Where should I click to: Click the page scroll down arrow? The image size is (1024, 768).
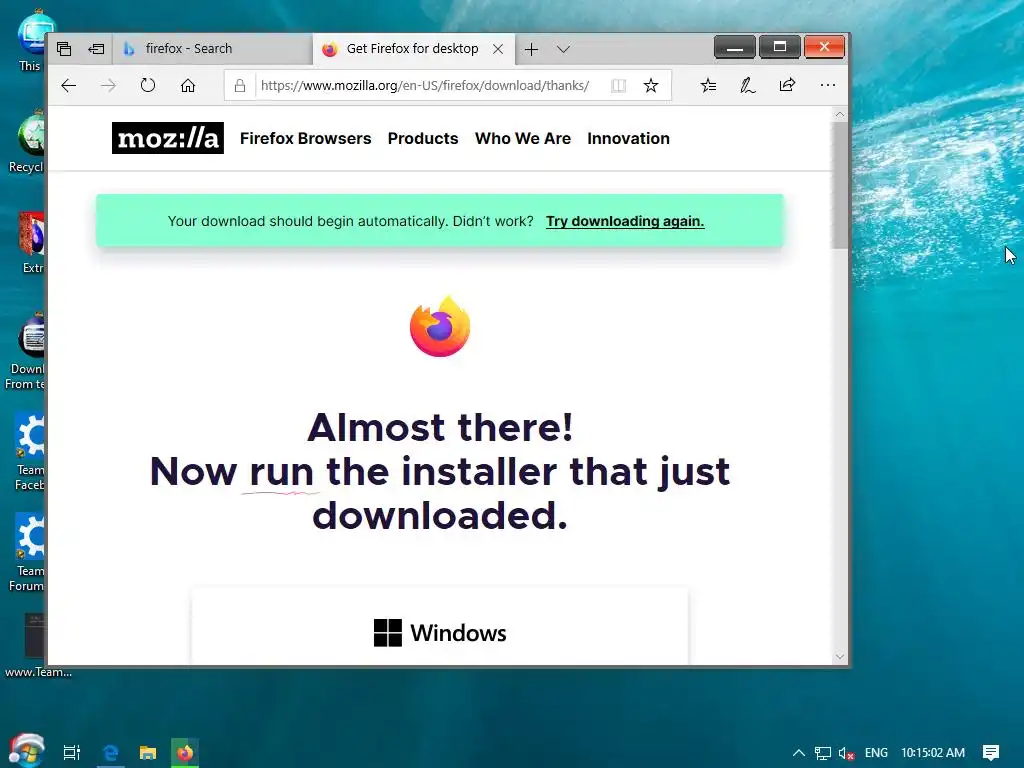(840, 656)
